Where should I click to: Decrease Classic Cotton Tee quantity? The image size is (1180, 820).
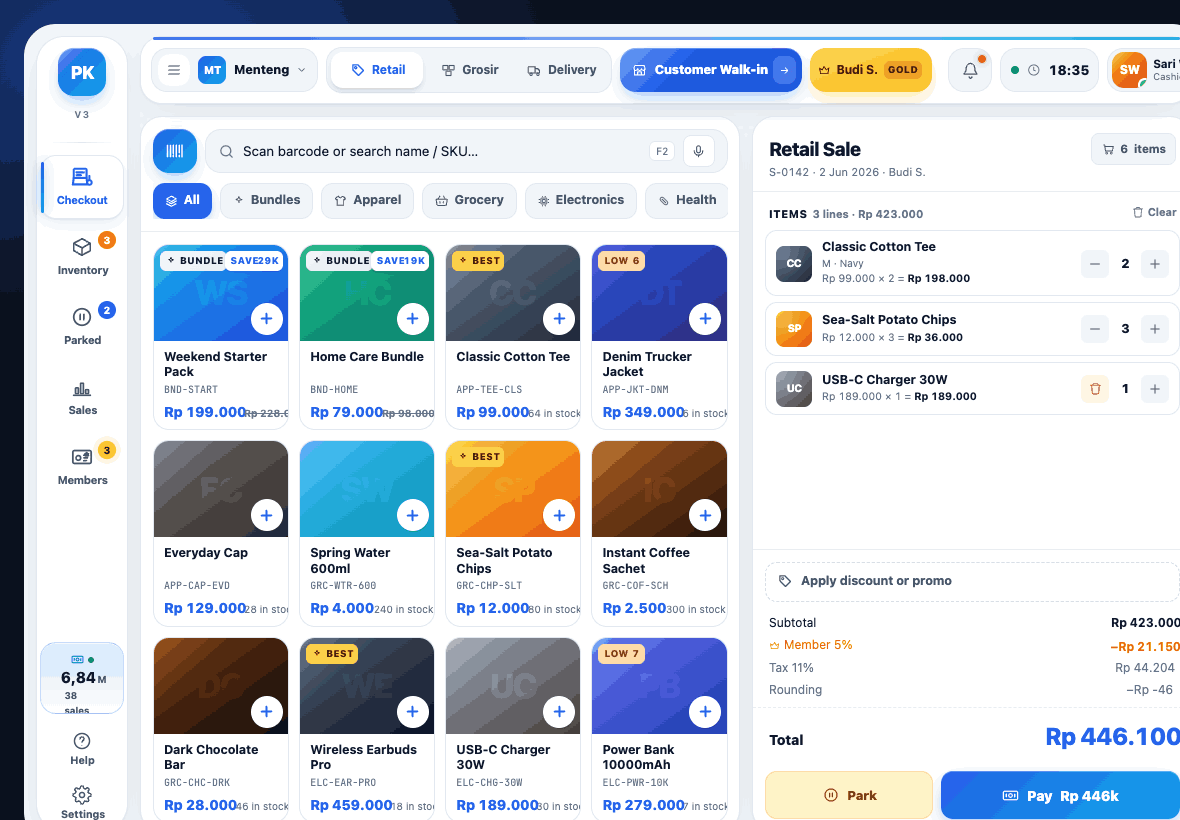(1095, 264)
